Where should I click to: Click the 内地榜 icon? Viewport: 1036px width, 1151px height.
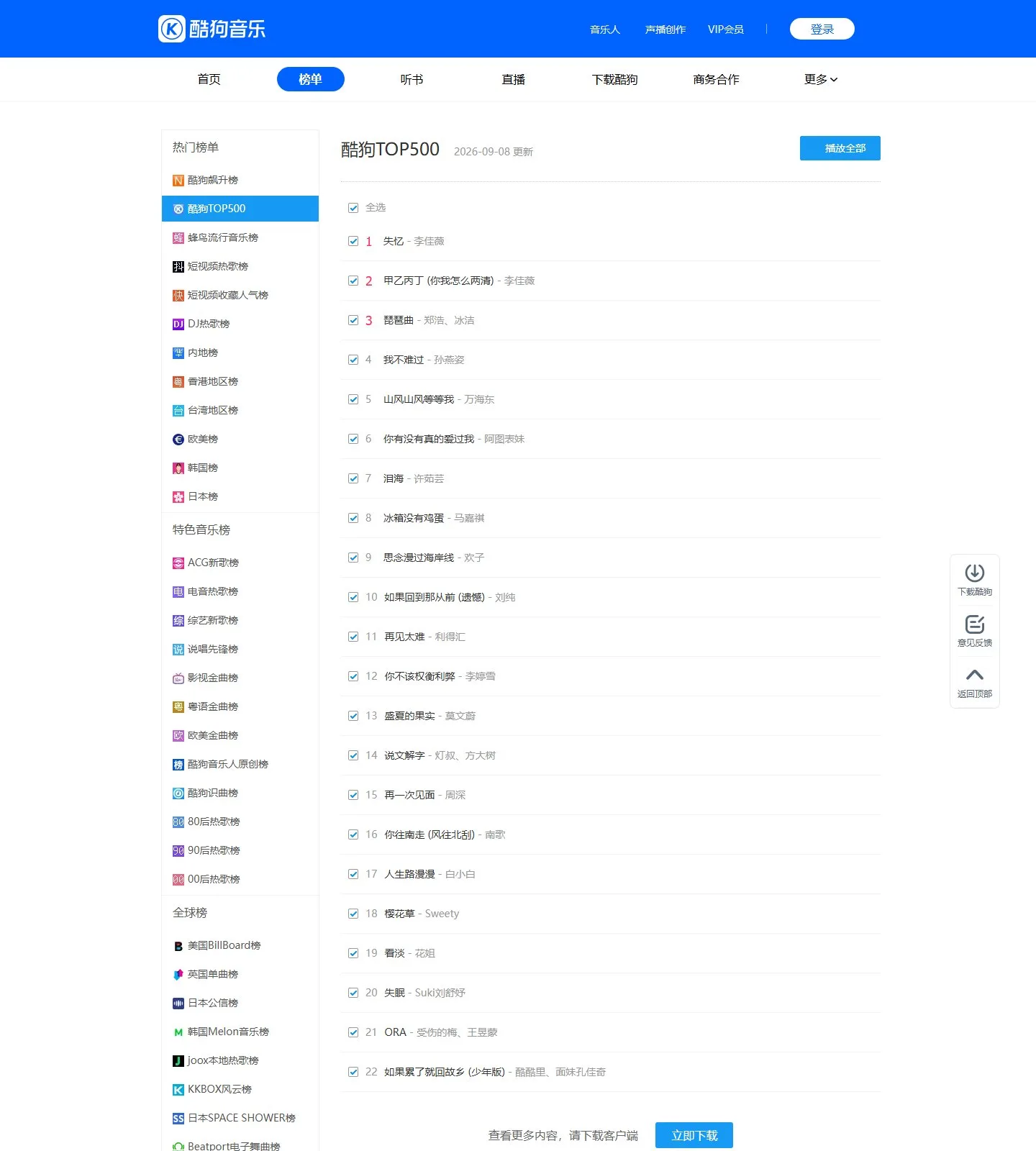pos(178,353)
